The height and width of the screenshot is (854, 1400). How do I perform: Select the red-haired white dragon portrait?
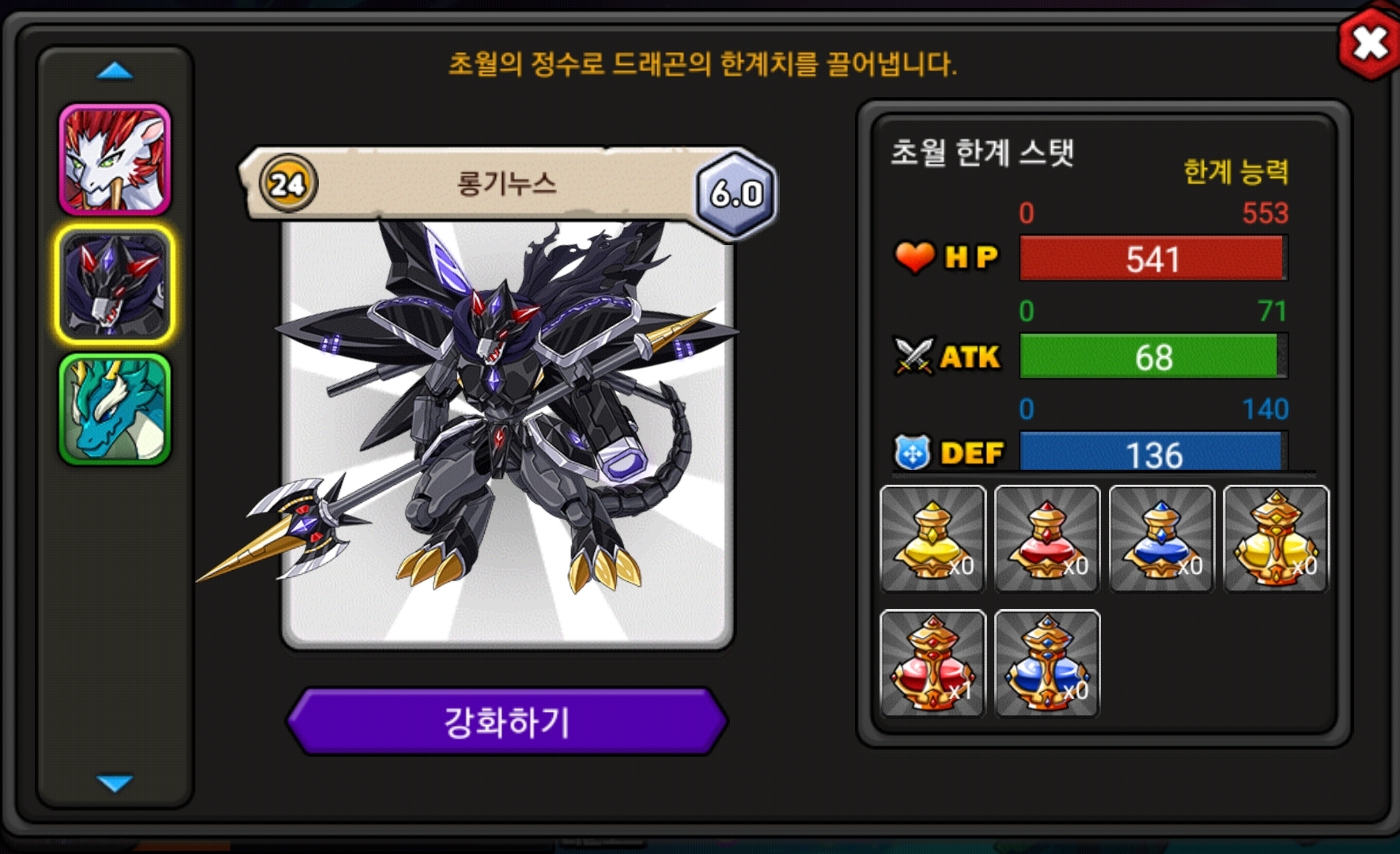coord(115,160)
